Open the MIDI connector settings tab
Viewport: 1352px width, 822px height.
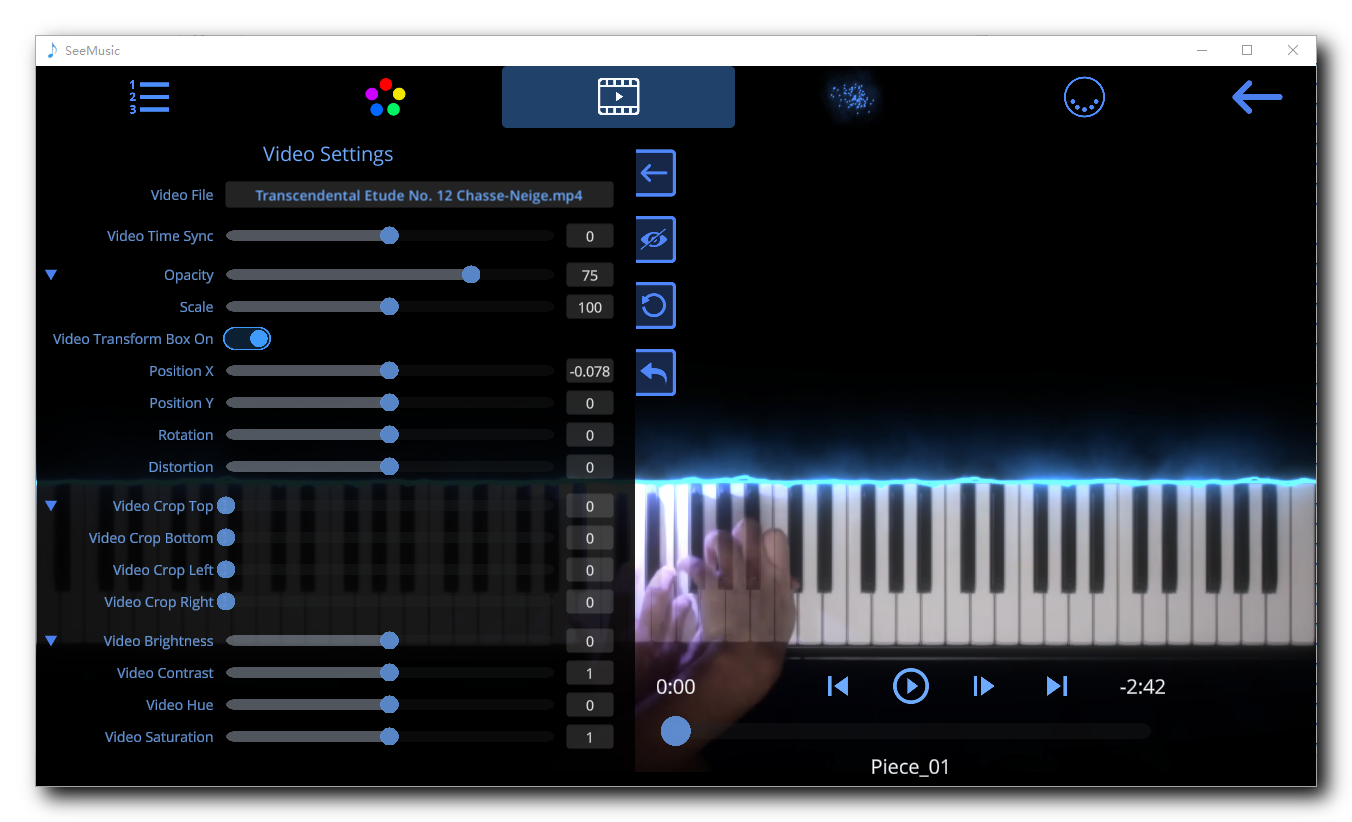click(x=1084, y=97)
